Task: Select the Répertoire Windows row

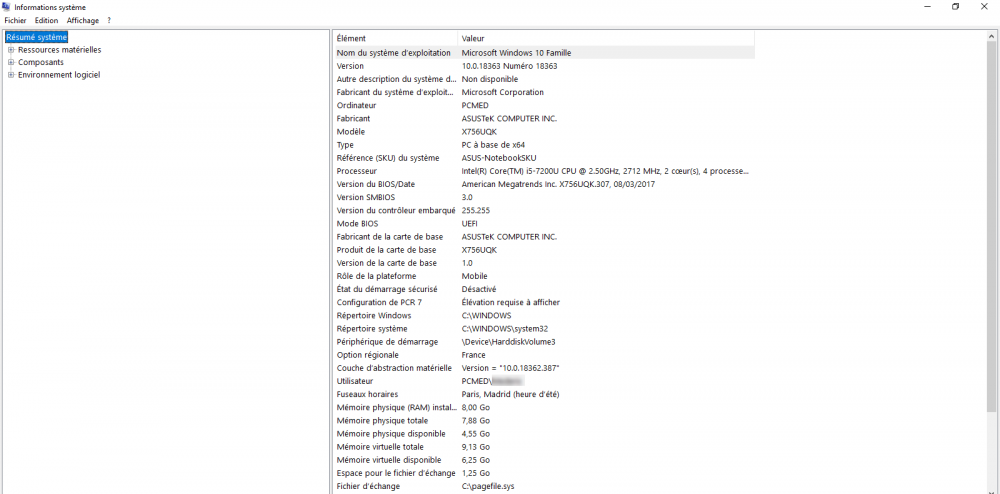Action: point(544,316)
